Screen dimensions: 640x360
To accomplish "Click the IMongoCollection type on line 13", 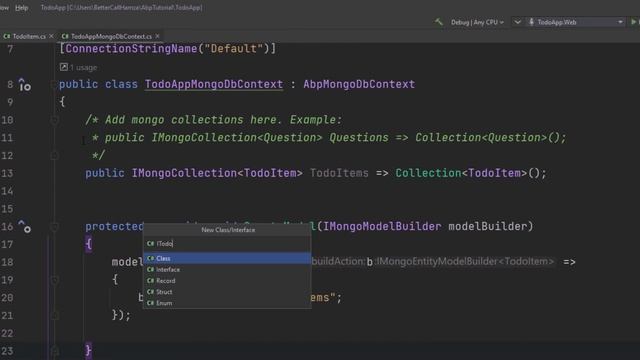I will click(x=184, y=173).
